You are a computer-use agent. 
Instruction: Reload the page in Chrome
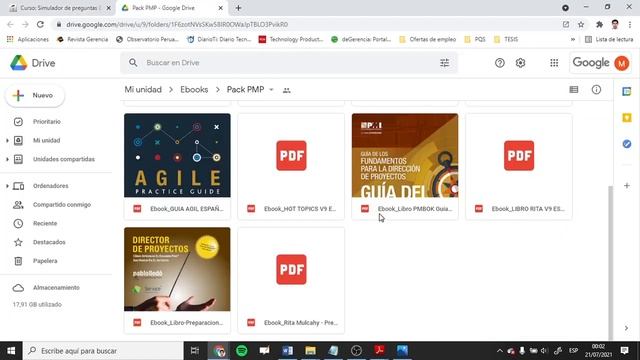click(x=40, y=24)
